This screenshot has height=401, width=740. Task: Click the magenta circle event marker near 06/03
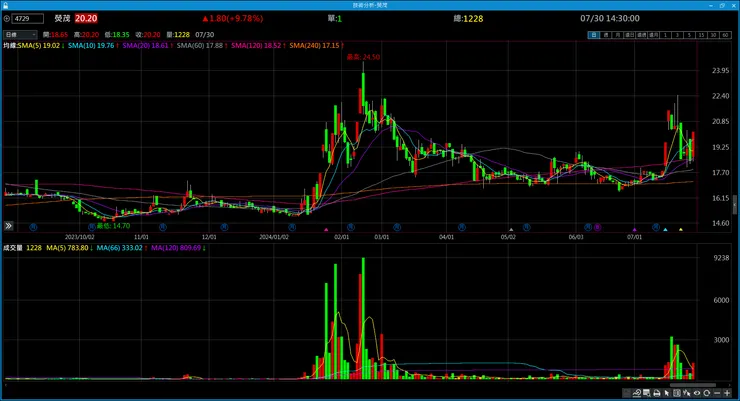[597, 227]
